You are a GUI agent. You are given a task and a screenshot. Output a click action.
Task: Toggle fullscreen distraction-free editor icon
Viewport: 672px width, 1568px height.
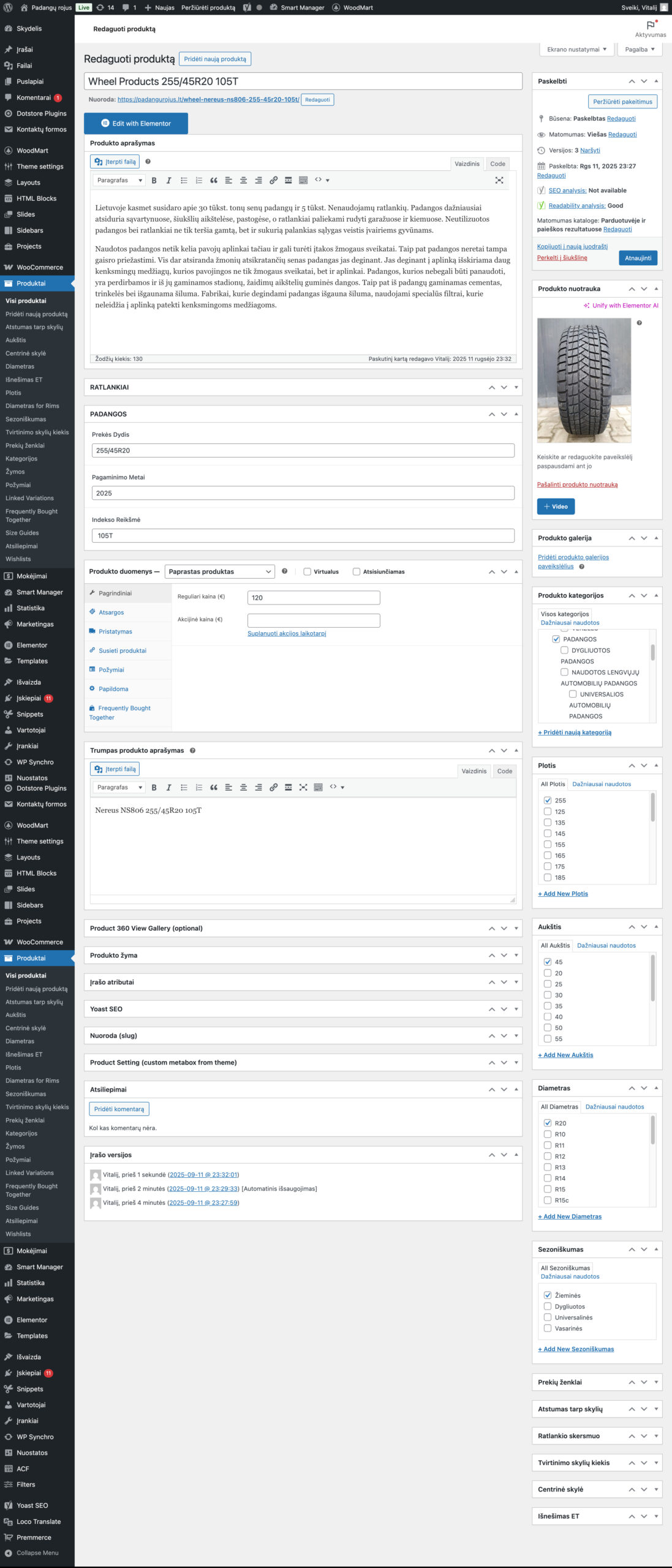point(499,180)
